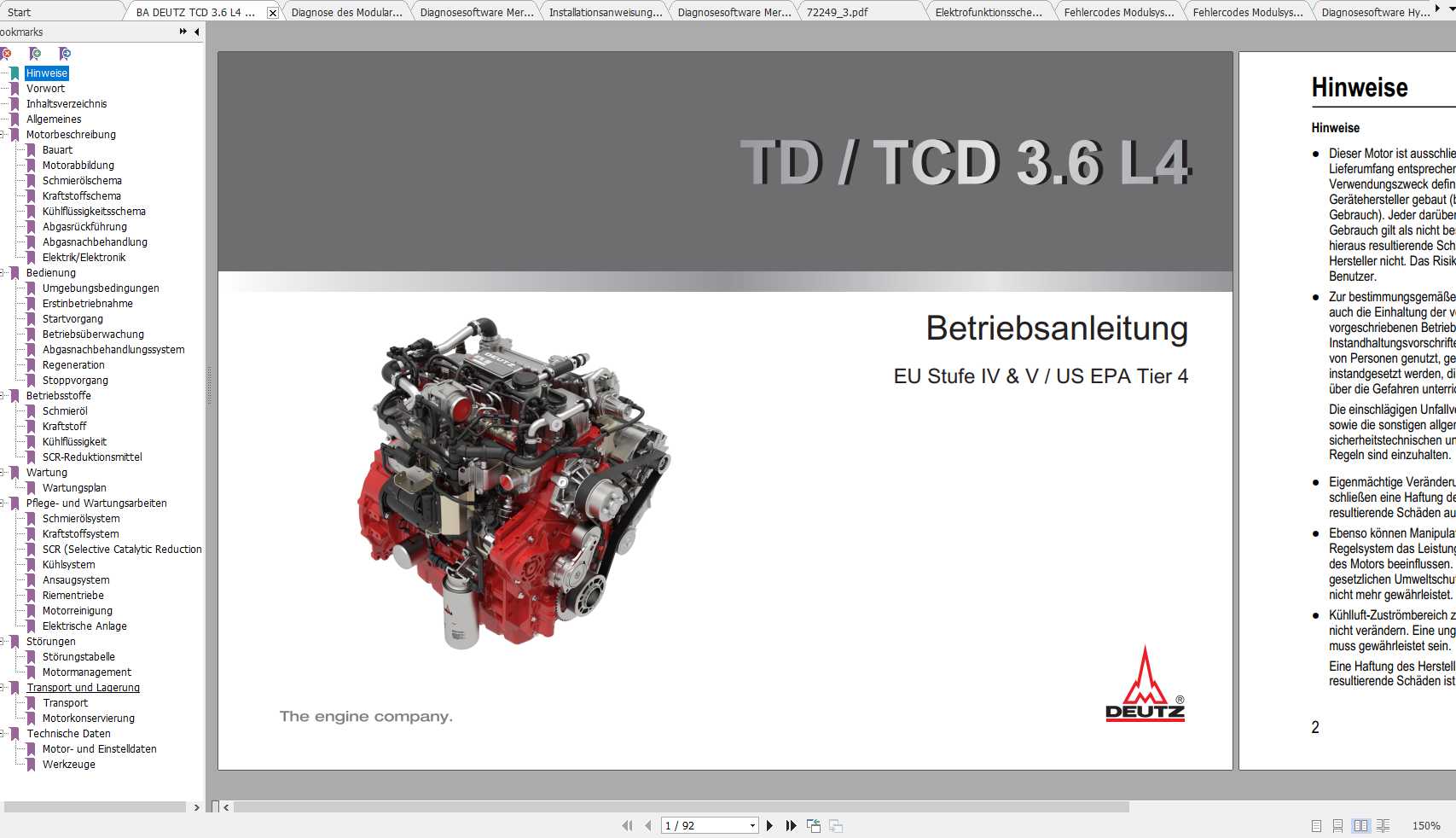Click the bookmark icon beside Vorwort
The height and width of the screenshot is (838, 1456).
(x=15, y=89)
